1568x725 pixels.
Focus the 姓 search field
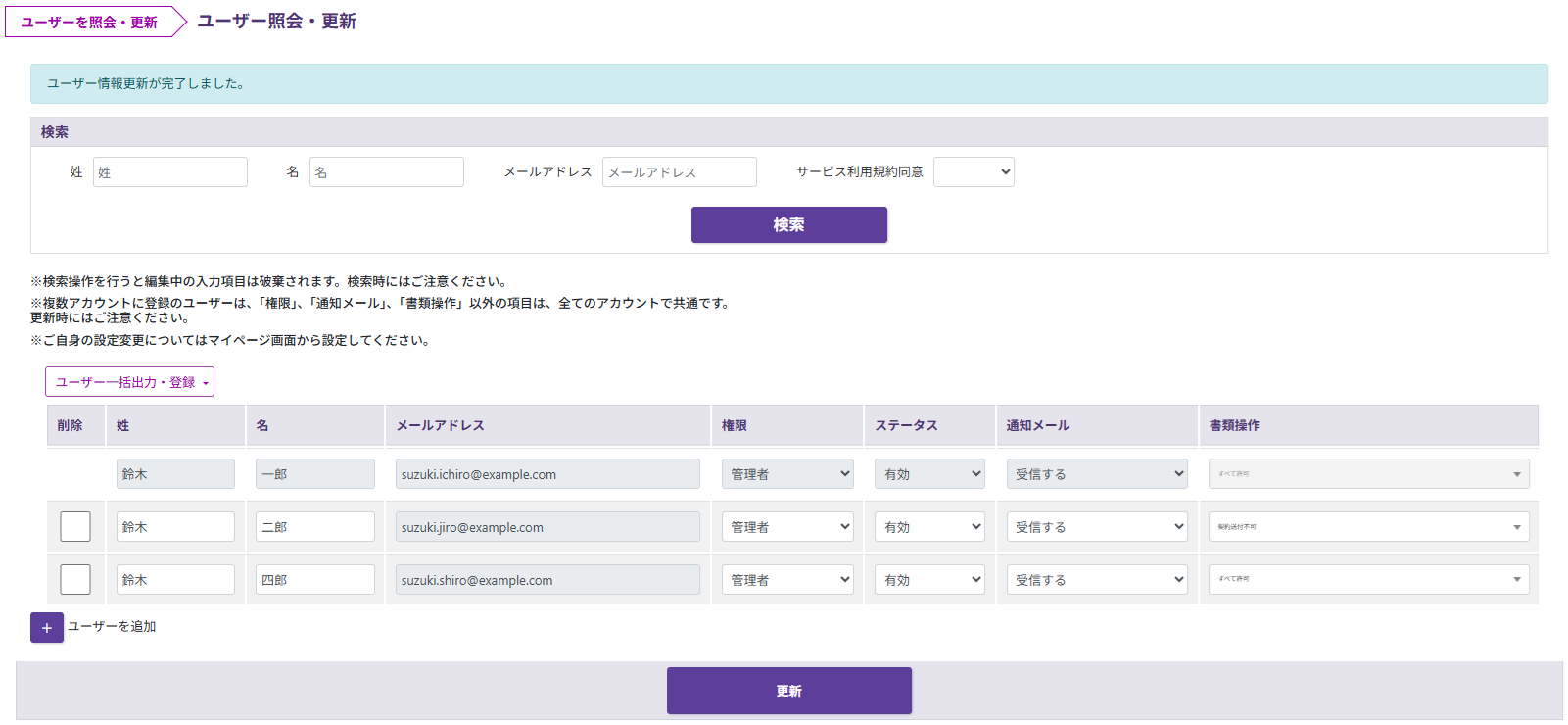pos(170,171)
